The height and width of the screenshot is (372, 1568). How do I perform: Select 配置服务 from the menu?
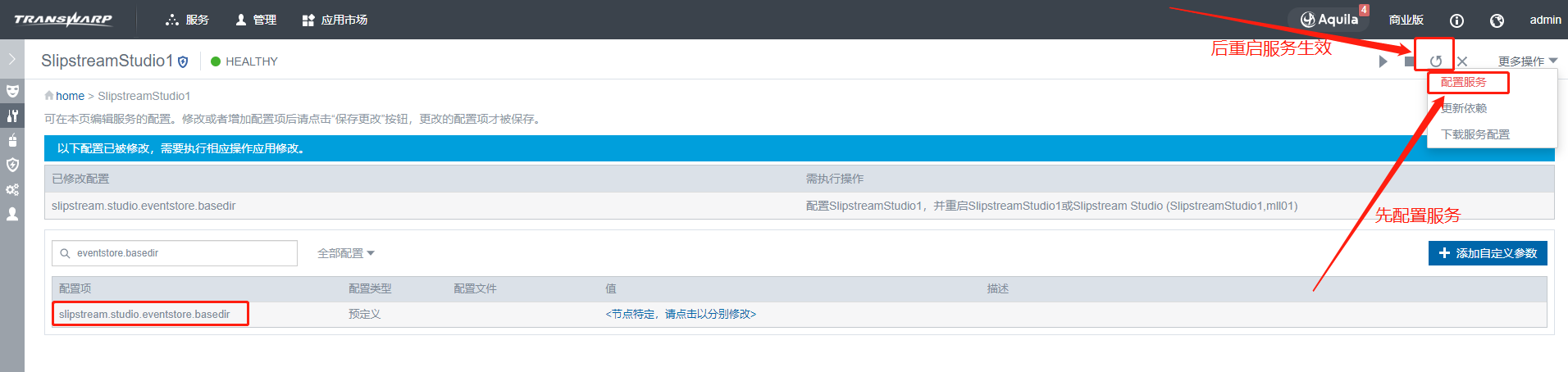(x=1464, y=82)
